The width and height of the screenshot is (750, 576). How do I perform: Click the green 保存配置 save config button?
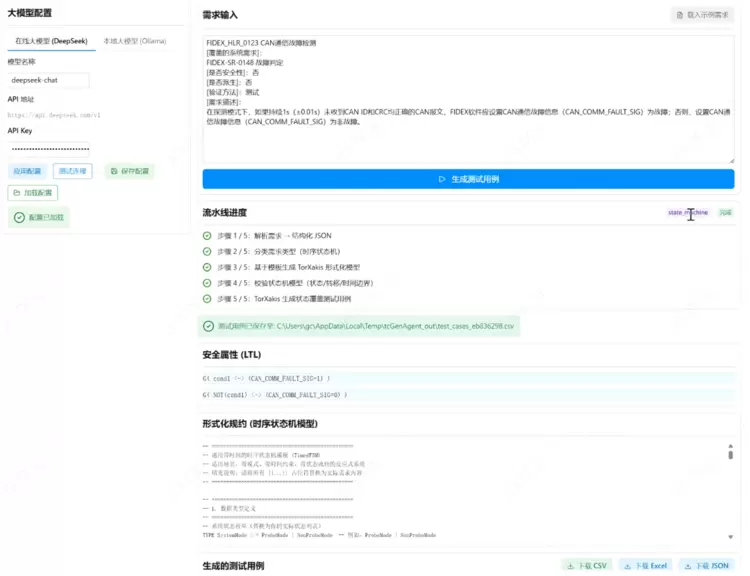(130, 171)
